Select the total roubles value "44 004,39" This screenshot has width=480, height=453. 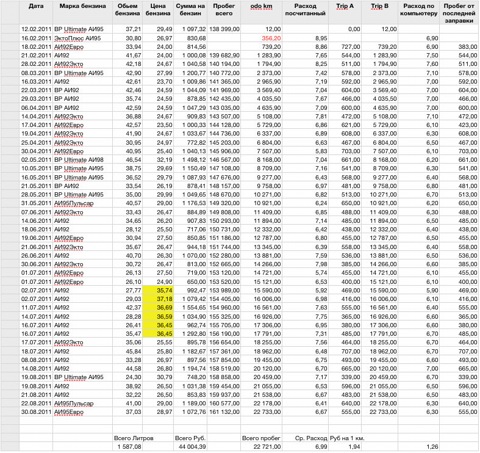190,447
